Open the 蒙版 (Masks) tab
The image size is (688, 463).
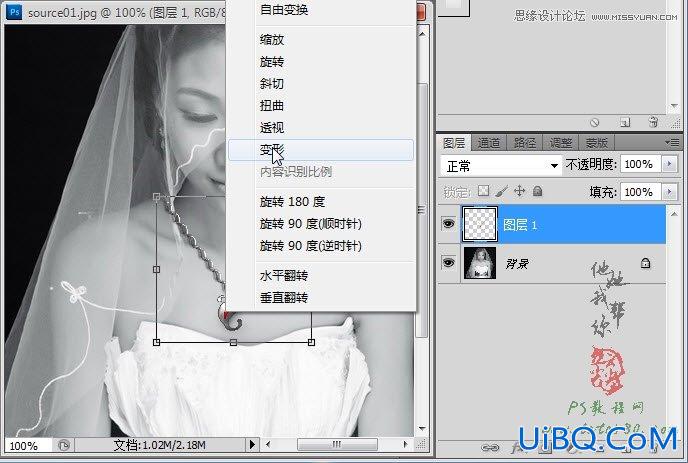pyautogui.click(x=597, y=143)
